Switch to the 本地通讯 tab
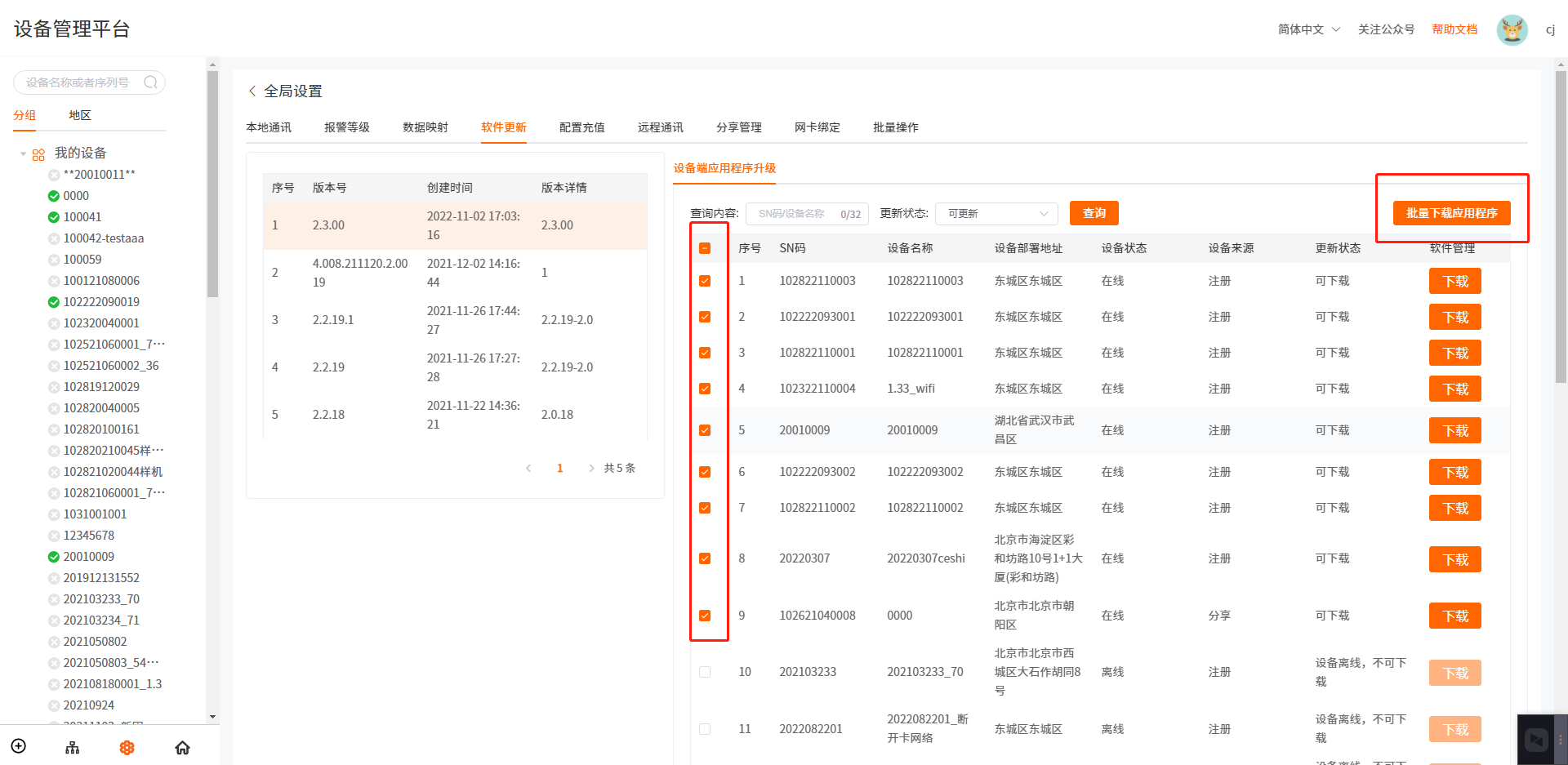Viewport: 1568px width, 765px height. point(269,127)
